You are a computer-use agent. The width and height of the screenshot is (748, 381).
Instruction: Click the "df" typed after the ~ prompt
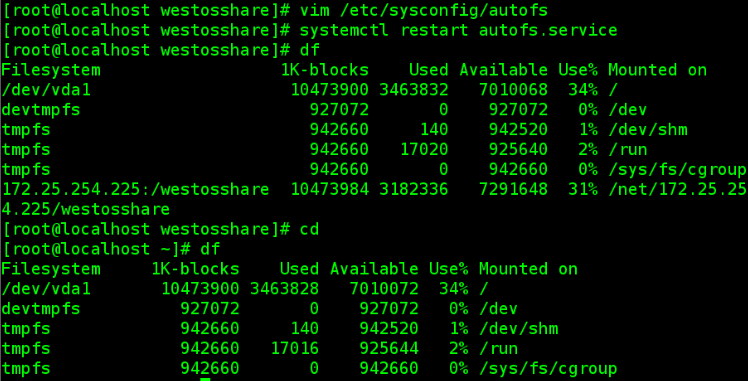pyautogui.click(x=210, y=249)
